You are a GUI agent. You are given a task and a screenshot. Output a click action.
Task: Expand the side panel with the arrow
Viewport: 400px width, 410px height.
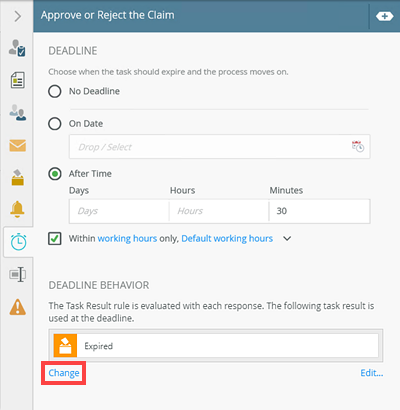[x=18, y=16]
